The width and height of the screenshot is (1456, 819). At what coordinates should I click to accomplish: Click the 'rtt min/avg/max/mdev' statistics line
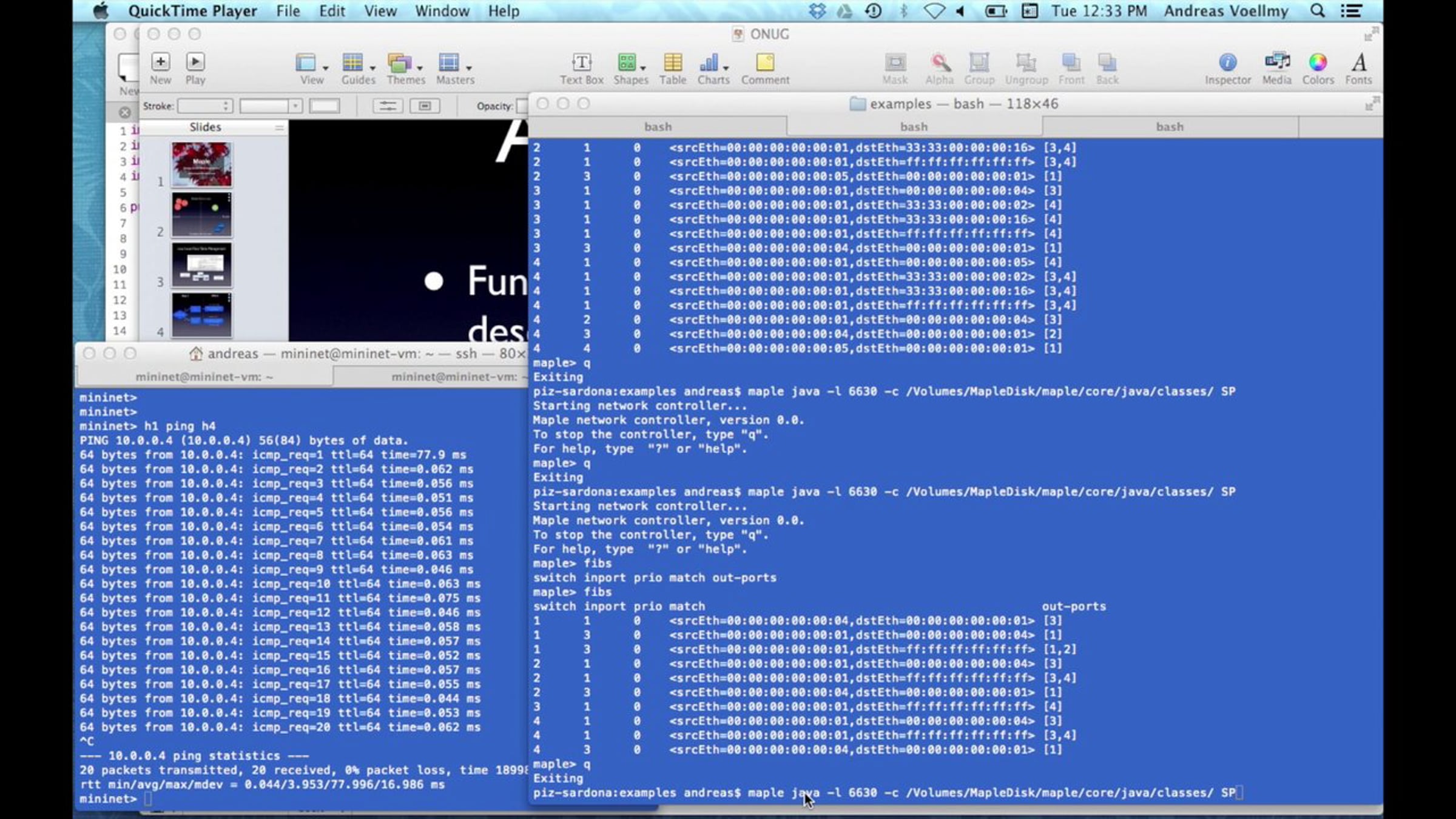262,784
